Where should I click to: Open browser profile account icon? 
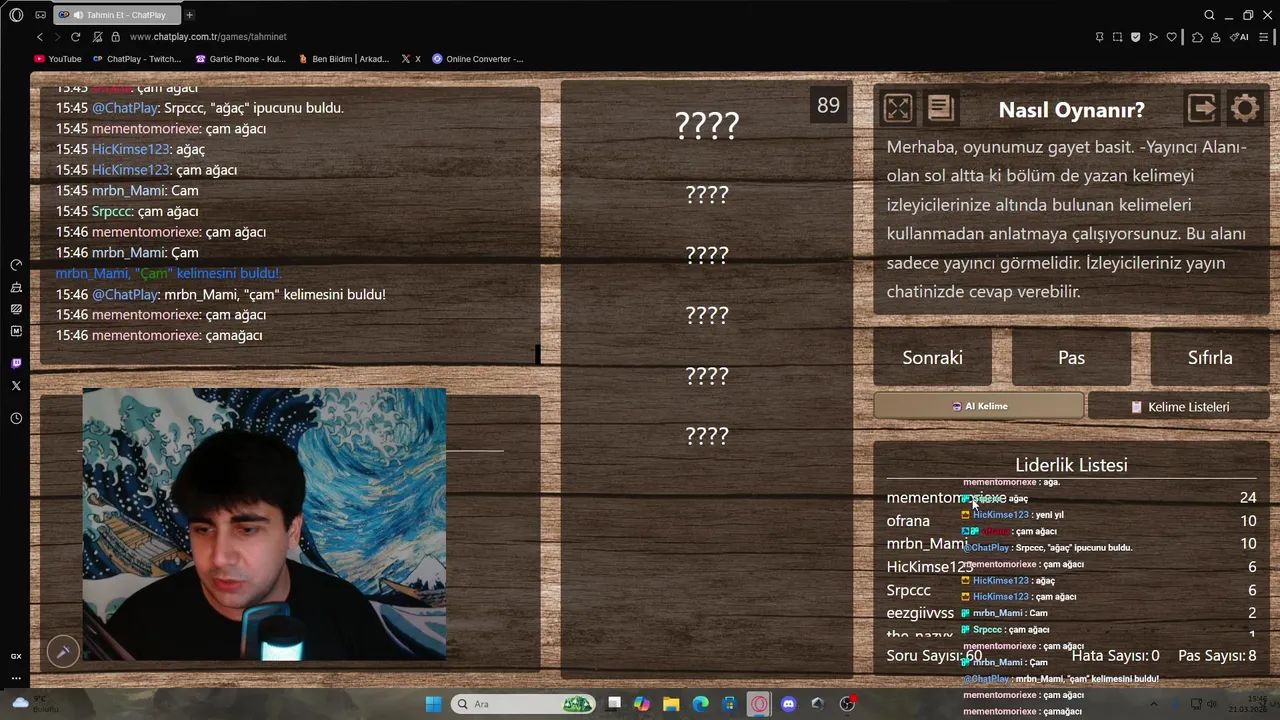(1215, 37)
